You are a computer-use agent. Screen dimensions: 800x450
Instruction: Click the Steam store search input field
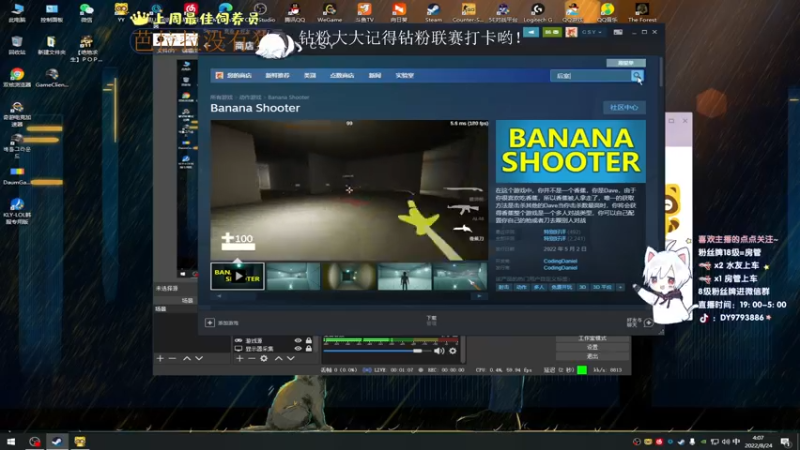(x=591, y=76)
